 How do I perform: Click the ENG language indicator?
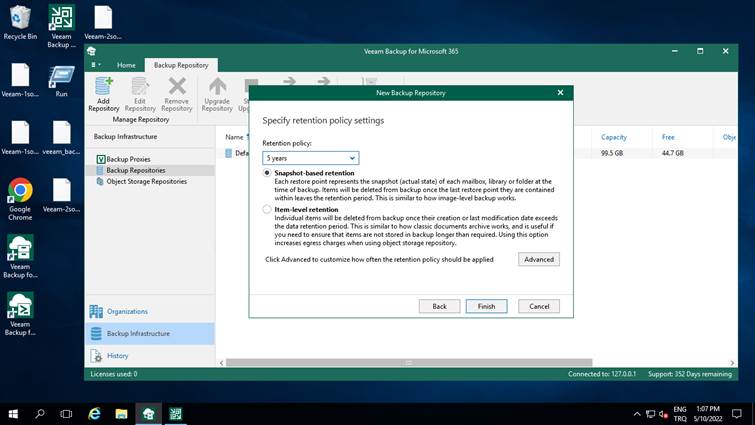[680, 409]
